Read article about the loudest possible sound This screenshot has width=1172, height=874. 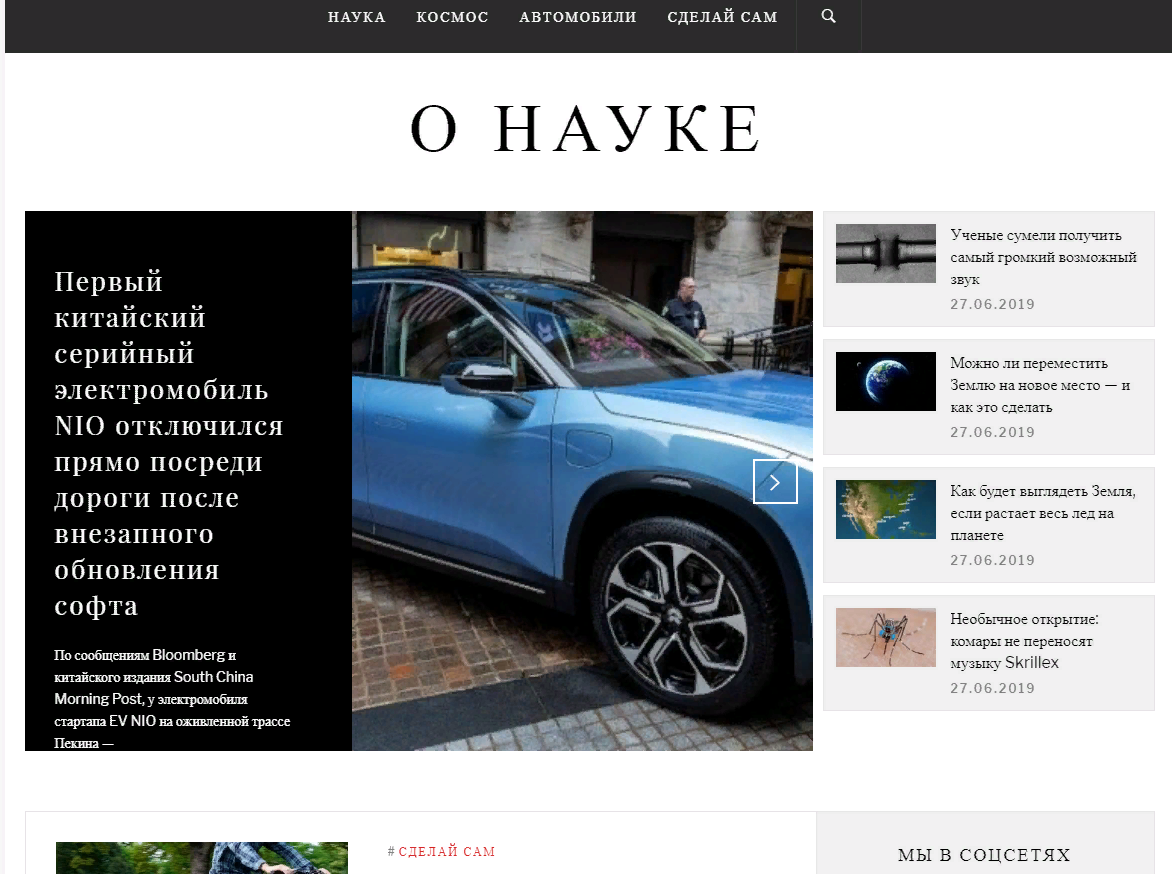click(1043, 256)
